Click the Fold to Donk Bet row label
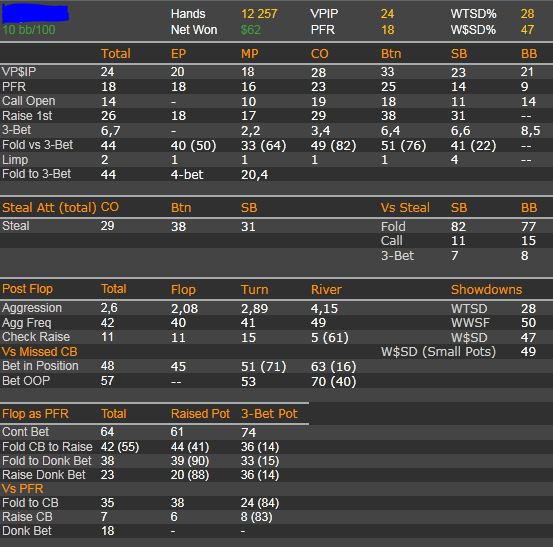 click(x=47, y=461)
